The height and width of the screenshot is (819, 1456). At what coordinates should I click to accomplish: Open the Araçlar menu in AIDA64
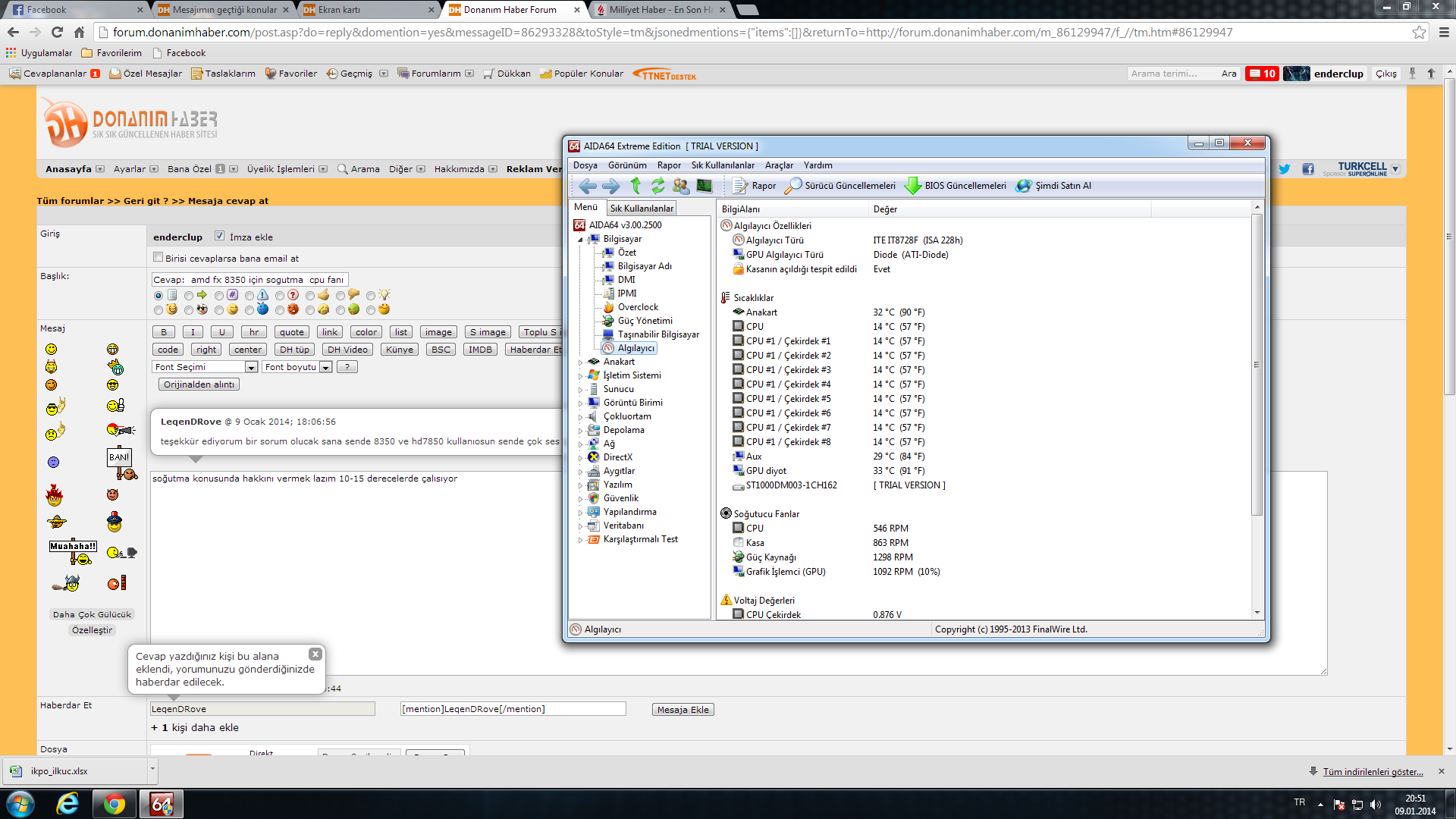(x=779, y=165)
